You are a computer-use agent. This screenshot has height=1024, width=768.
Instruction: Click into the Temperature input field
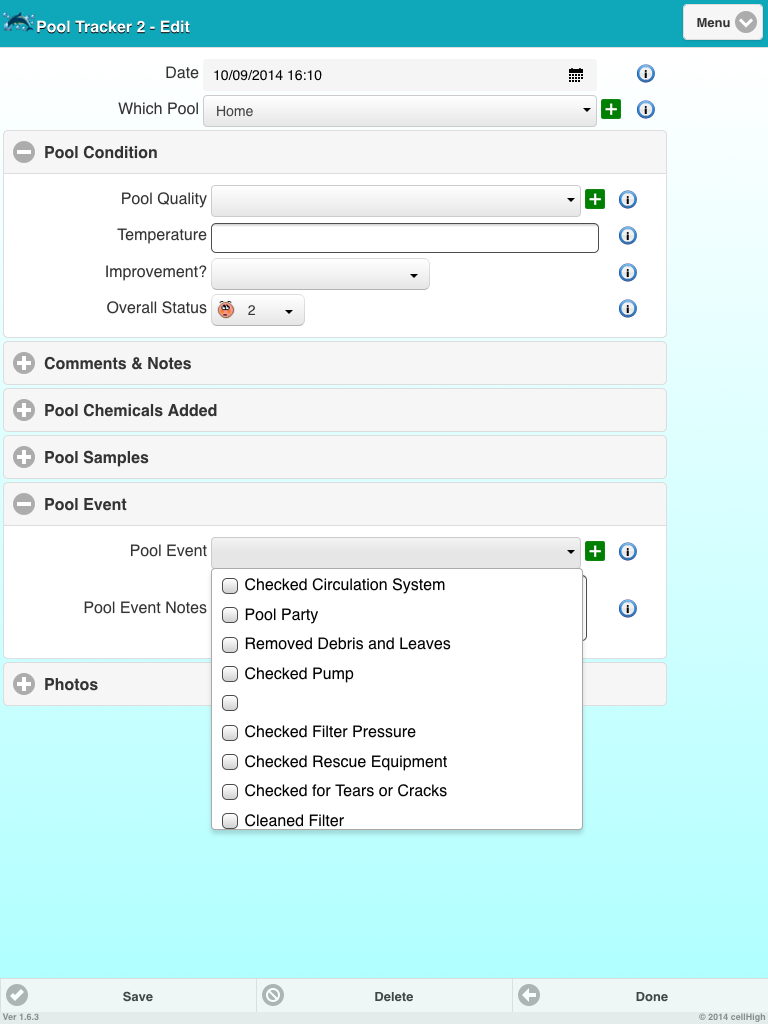click(x=405, y=238)
